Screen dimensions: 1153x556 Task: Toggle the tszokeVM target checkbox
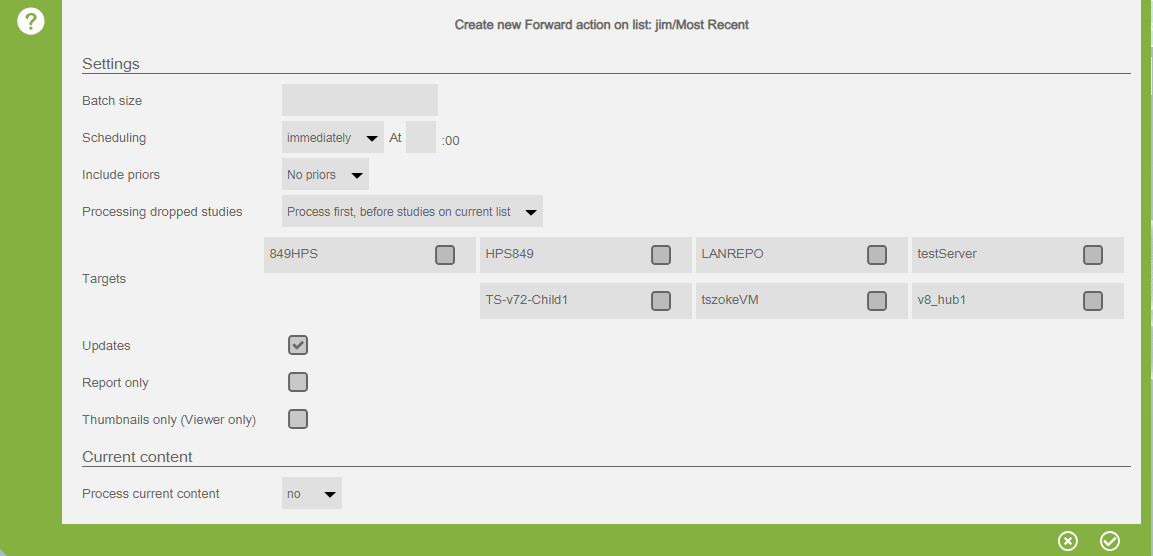pos(877,301)
